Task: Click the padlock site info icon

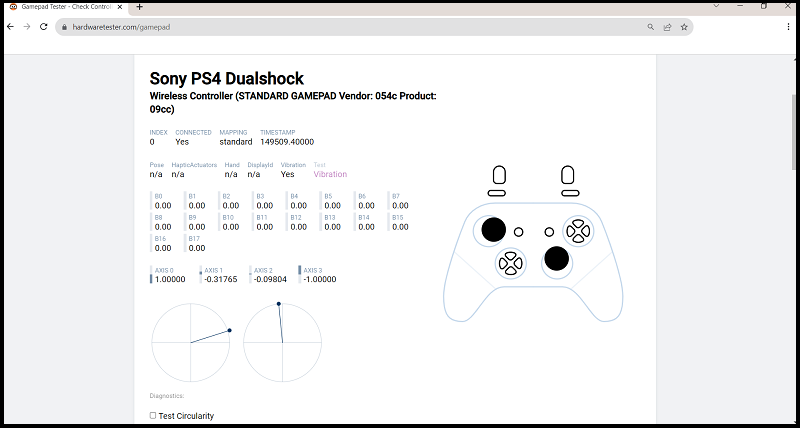Action: [64, 27]
